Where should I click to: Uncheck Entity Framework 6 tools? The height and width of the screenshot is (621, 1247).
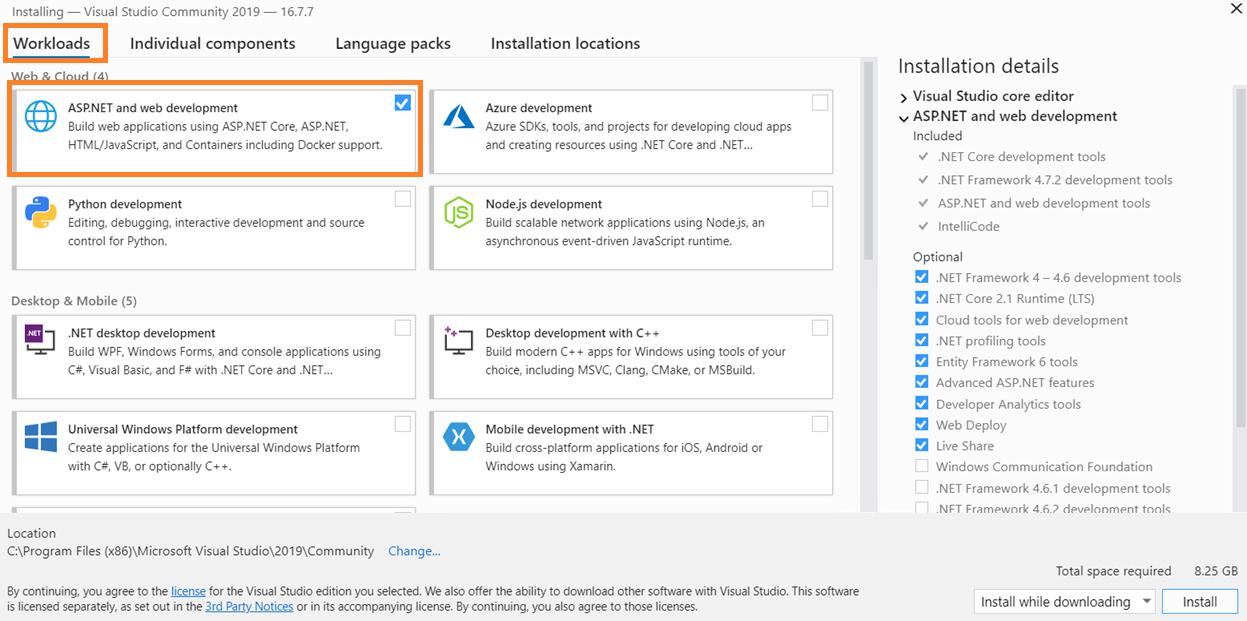(921, 362)
